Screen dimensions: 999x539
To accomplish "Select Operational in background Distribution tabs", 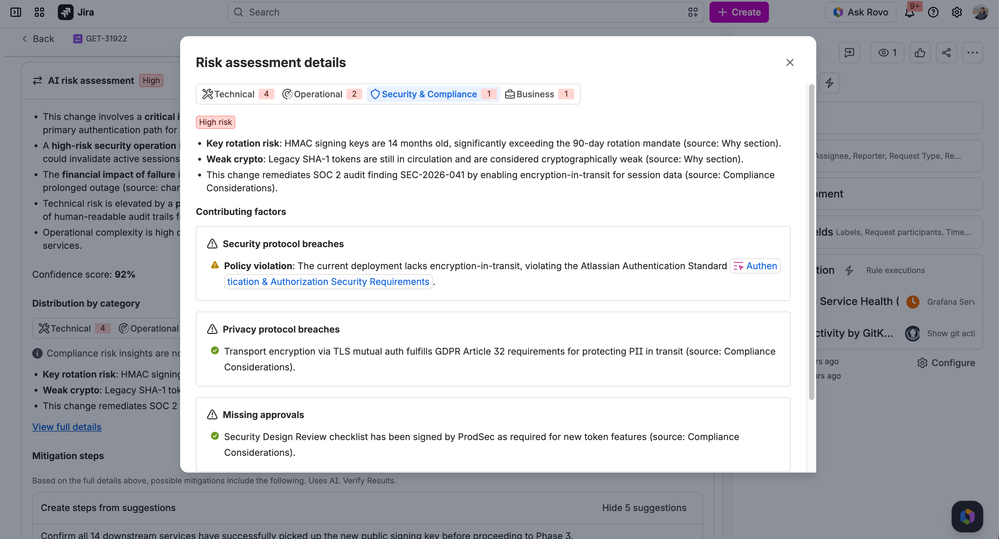I will [148, 329].
